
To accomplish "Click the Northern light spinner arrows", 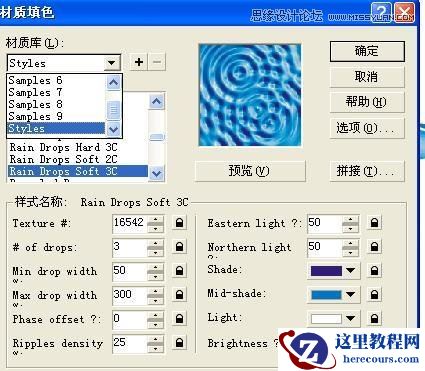I will pos(350,248).
